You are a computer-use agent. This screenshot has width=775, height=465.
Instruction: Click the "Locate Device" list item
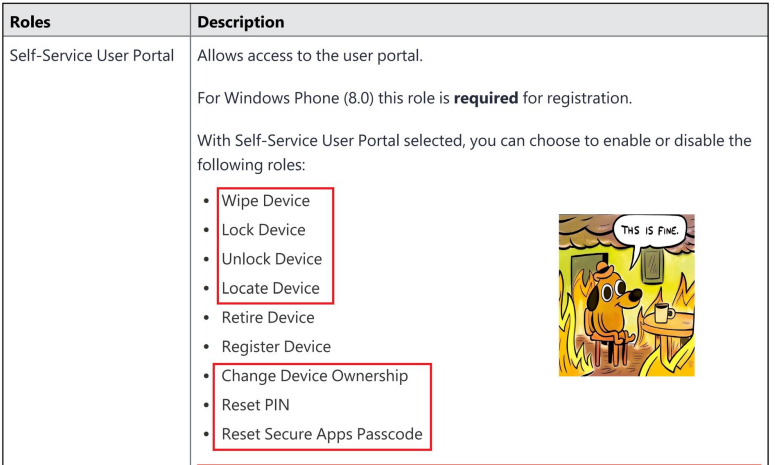tap(270, 288)
